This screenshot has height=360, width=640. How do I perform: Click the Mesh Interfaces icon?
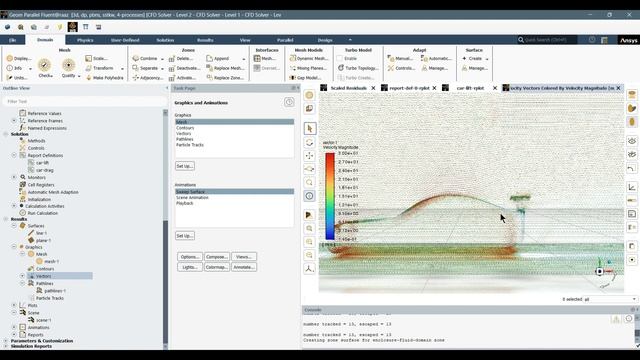(x=257, y=58)
